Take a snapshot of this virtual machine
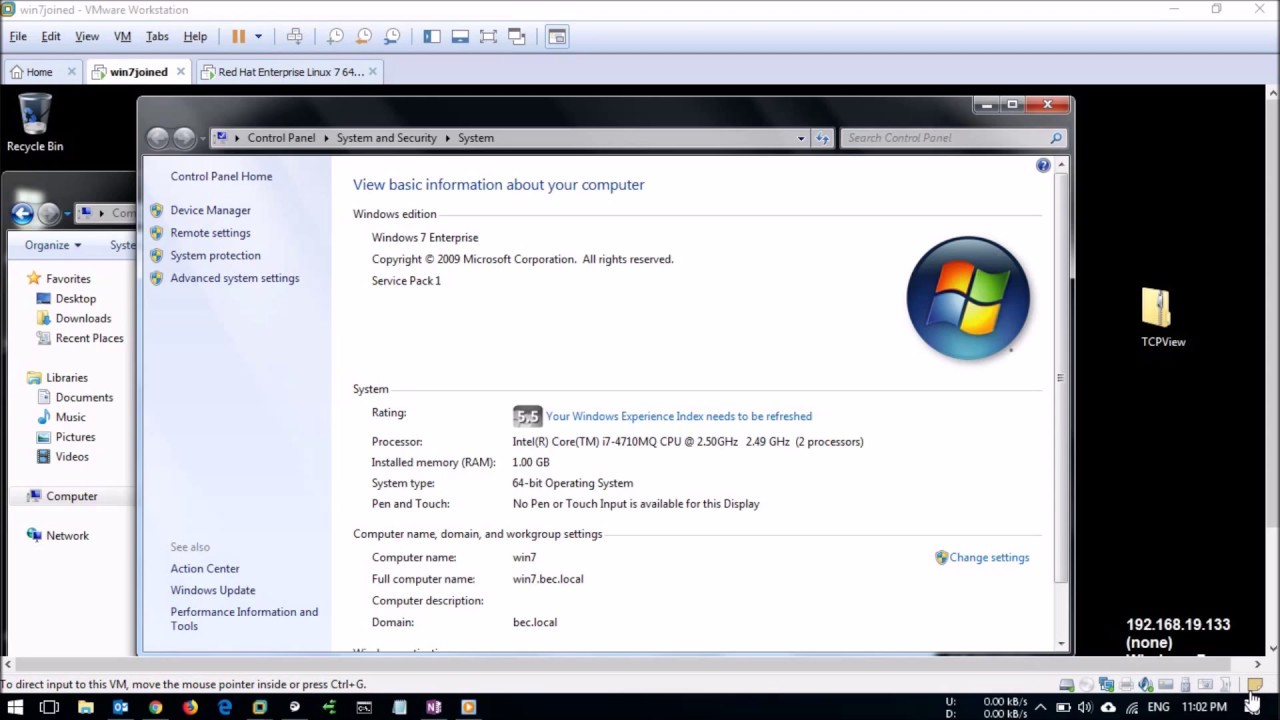The height and width of the screenshot is (720, 1280). [x=336, y=36]
